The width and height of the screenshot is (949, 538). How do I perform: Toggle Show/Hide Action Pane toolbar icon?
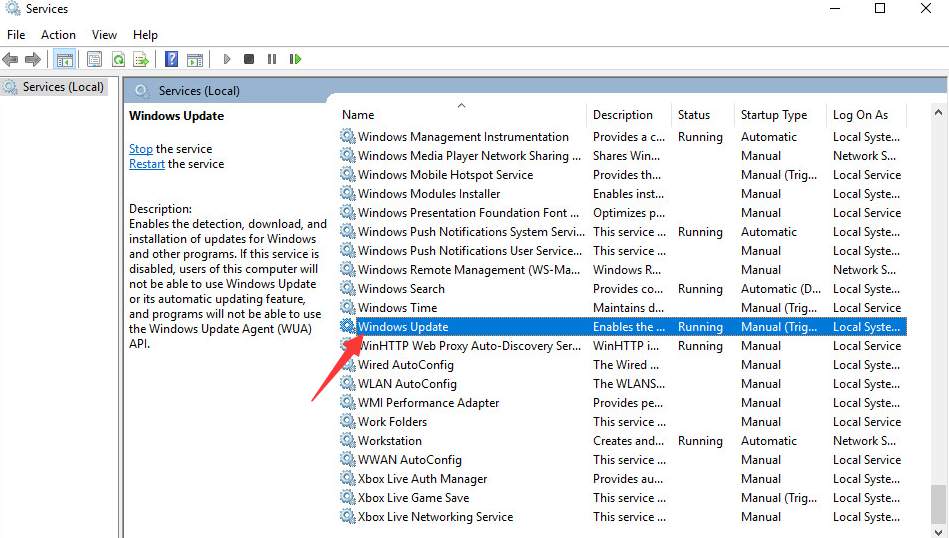(x=195, y=59)
